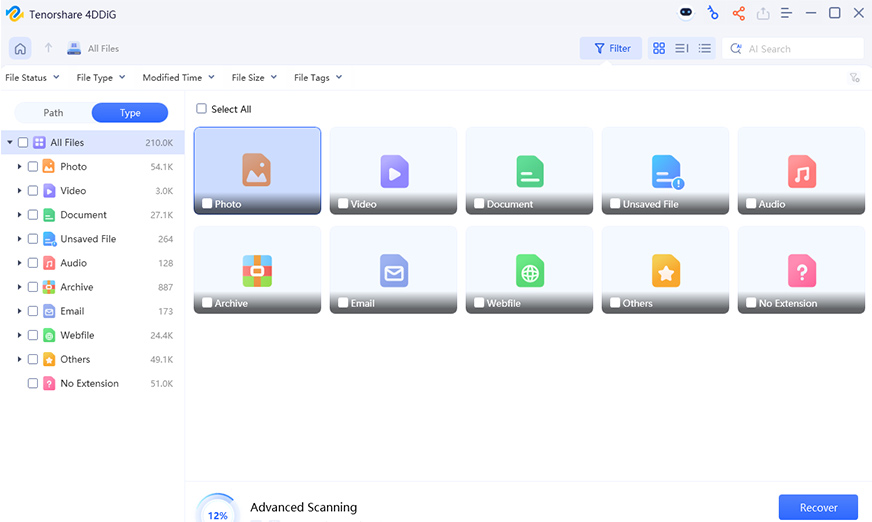Open the File Status dropdown
This screenshot has height=522, width=872.
pos(32,77)
